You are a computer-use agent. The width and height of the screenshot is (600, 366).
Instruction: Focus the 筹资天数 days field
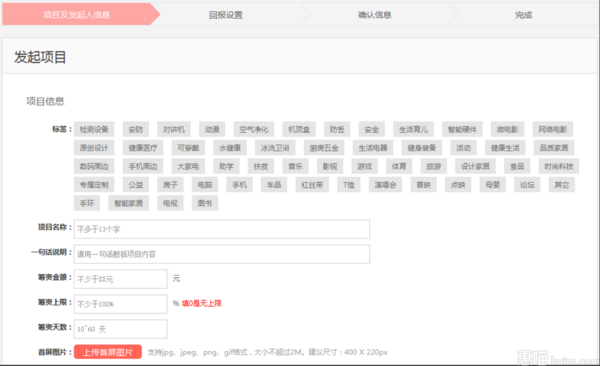click(121, 329)
